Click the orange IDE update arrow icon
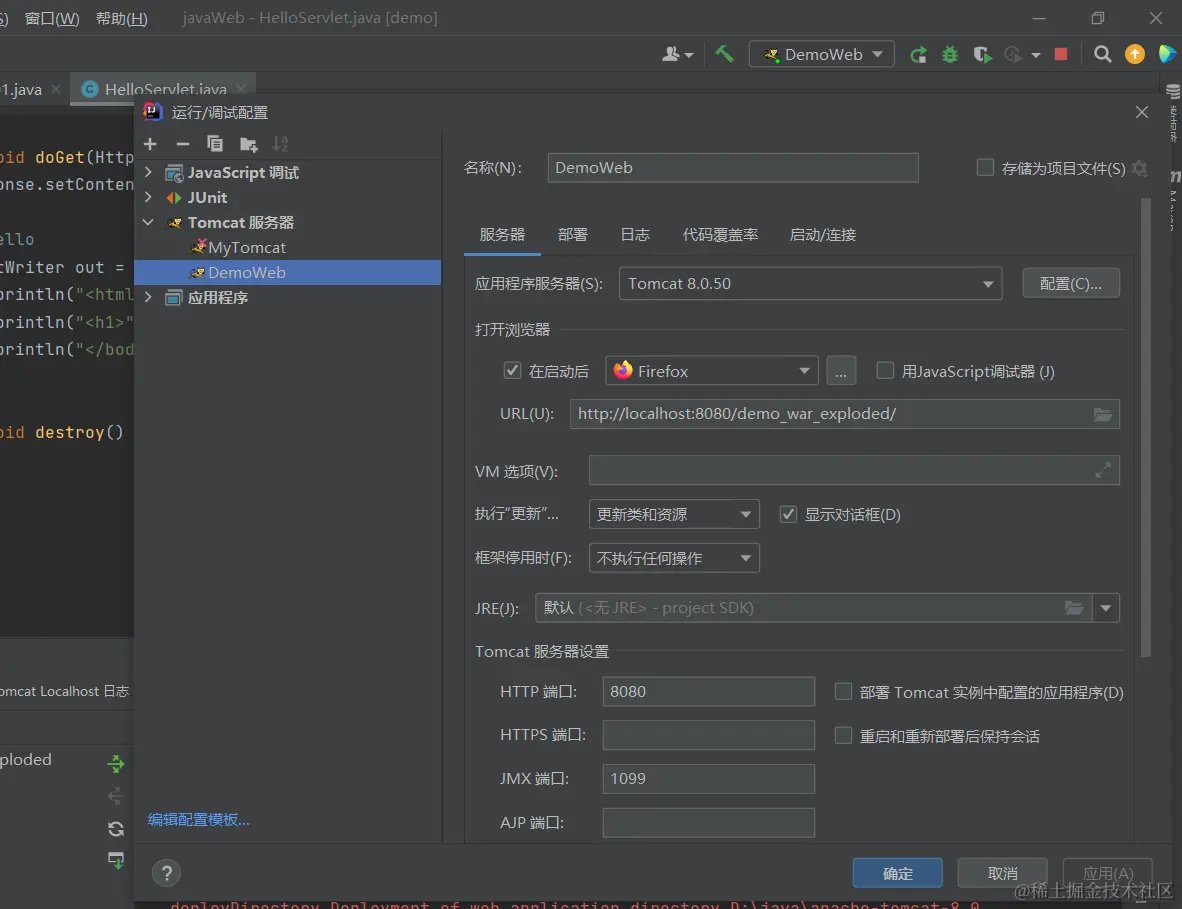Viewport: 1182px width, 909px height. pos(1135,54)
